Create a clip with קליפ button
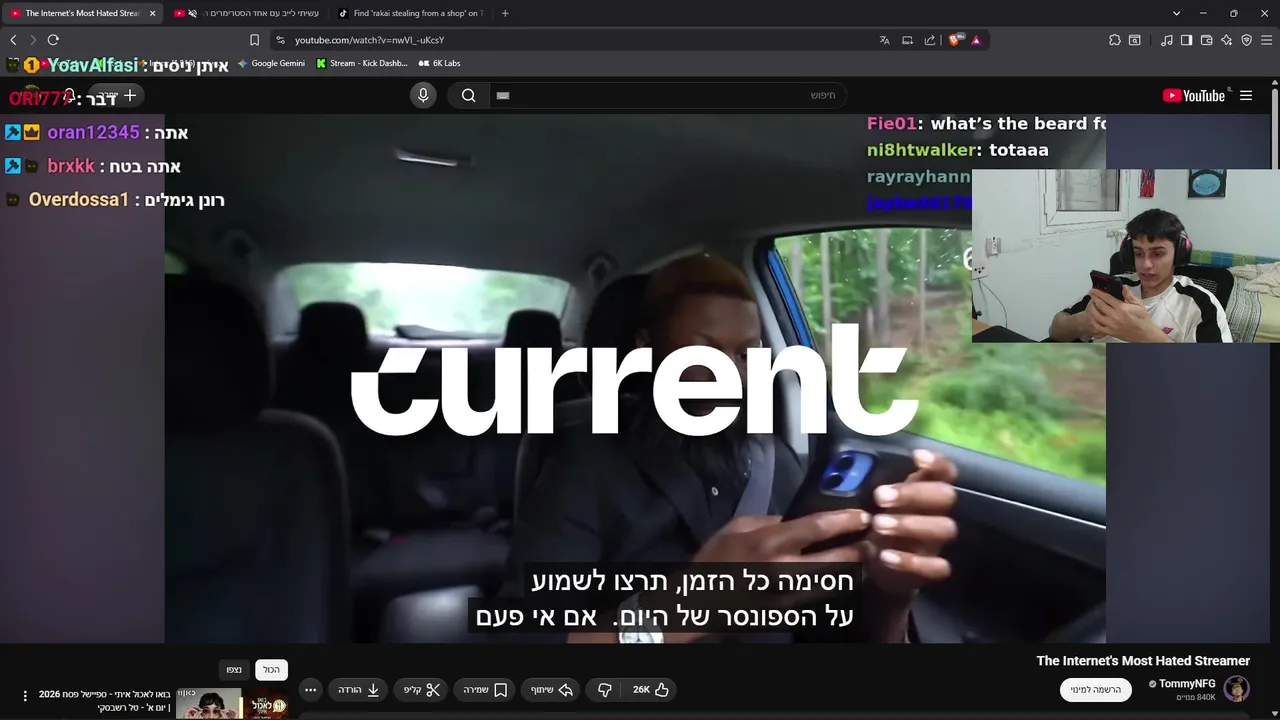 coord(422,690)
